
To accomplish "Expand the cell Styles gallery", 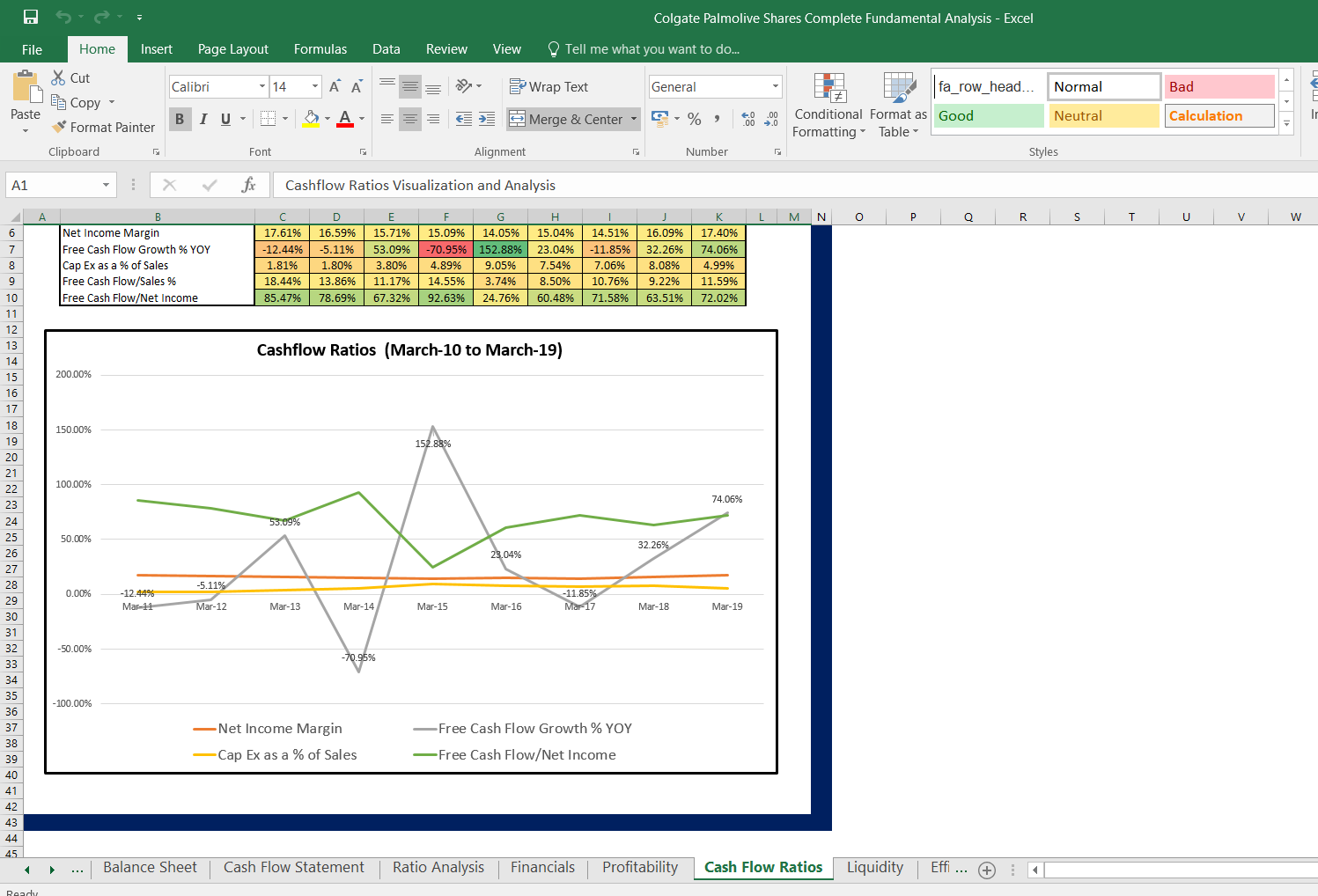I will tap(1286, 123).
